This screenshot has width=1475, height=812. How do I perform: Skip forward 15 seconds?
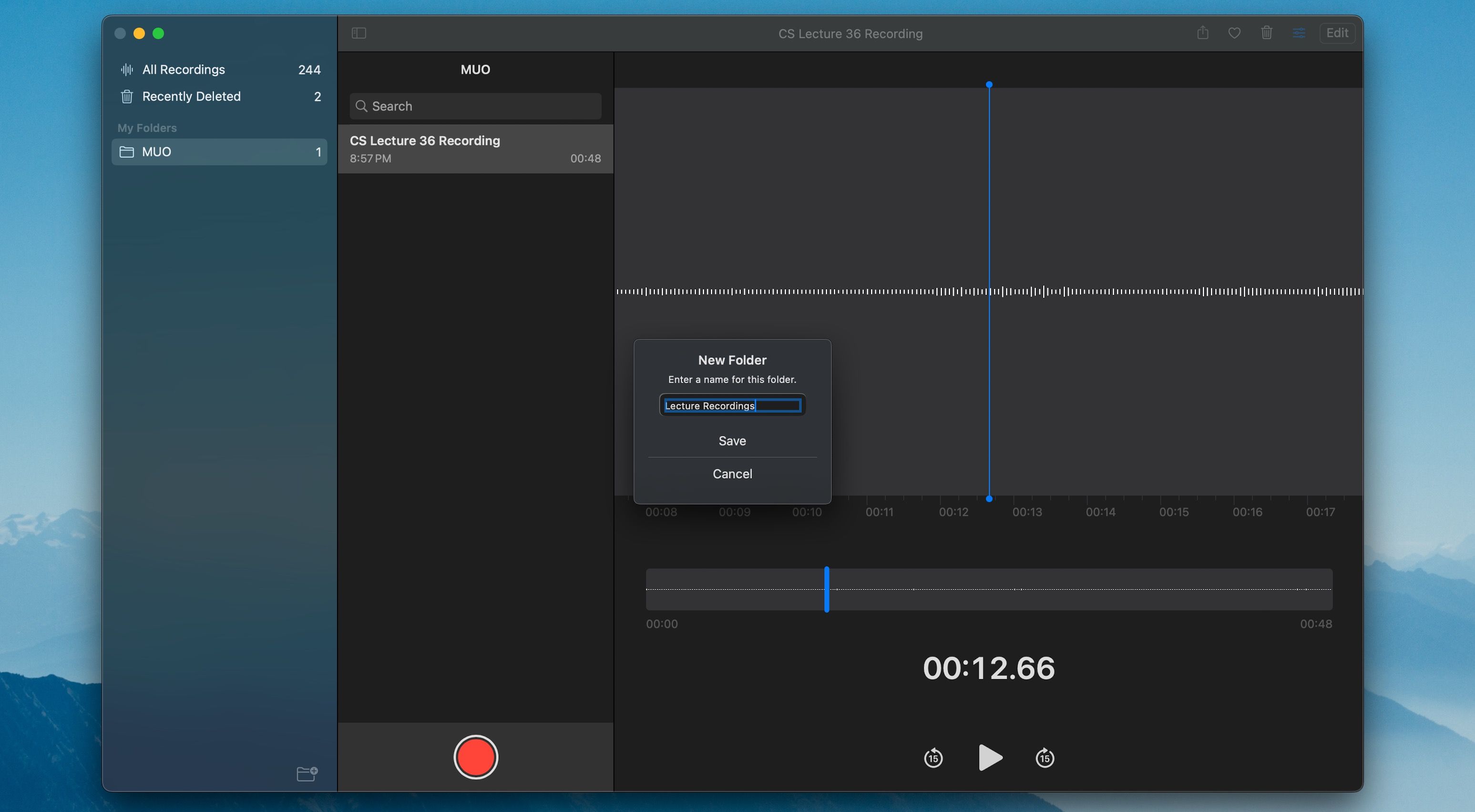pos(1044,758)
